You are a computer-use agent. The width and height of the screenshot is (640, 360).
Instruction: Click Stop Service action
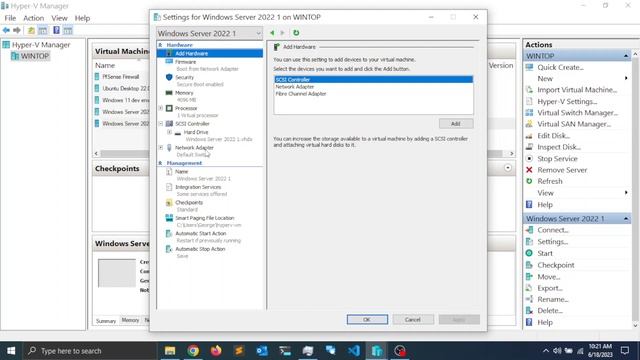pos(557,158)
